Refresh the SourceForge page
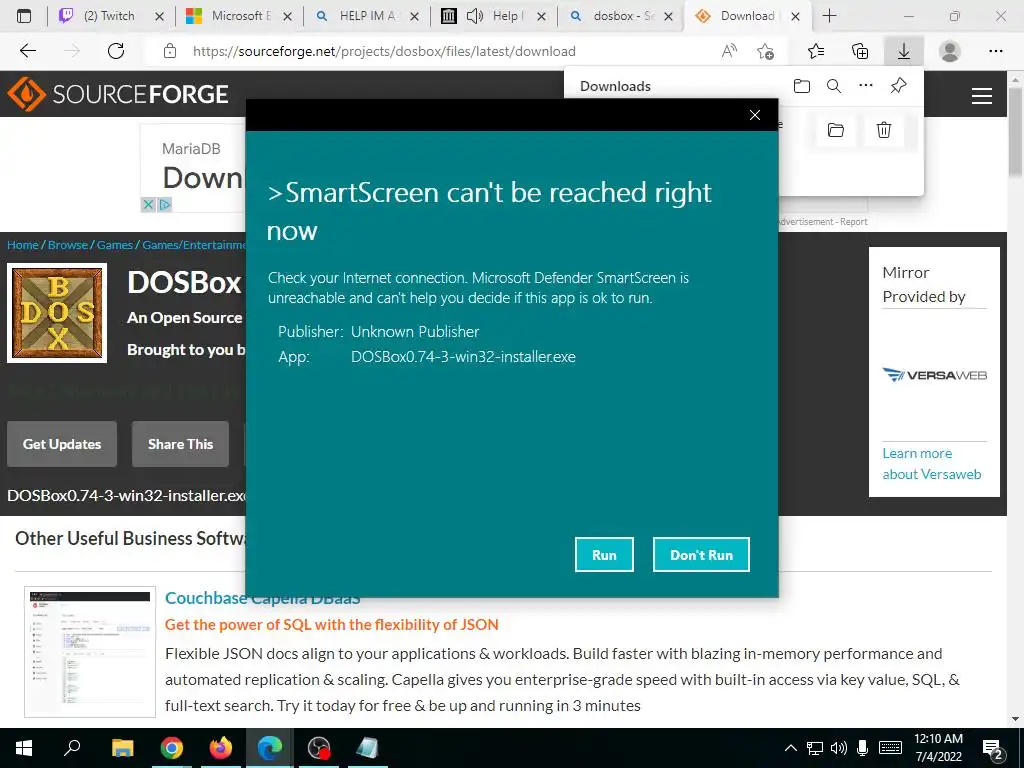 coord(116,51)
